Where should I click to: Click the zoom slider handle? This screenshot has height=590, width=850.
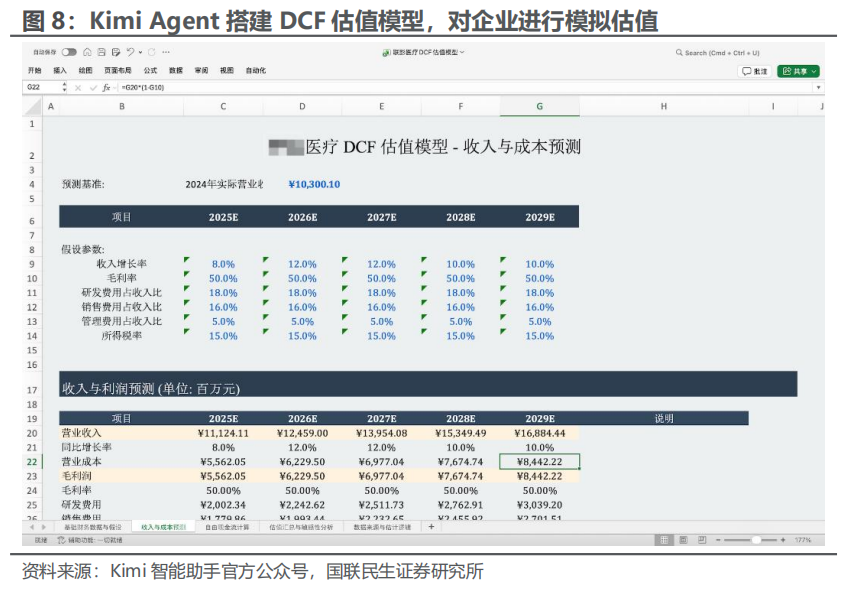756,540
